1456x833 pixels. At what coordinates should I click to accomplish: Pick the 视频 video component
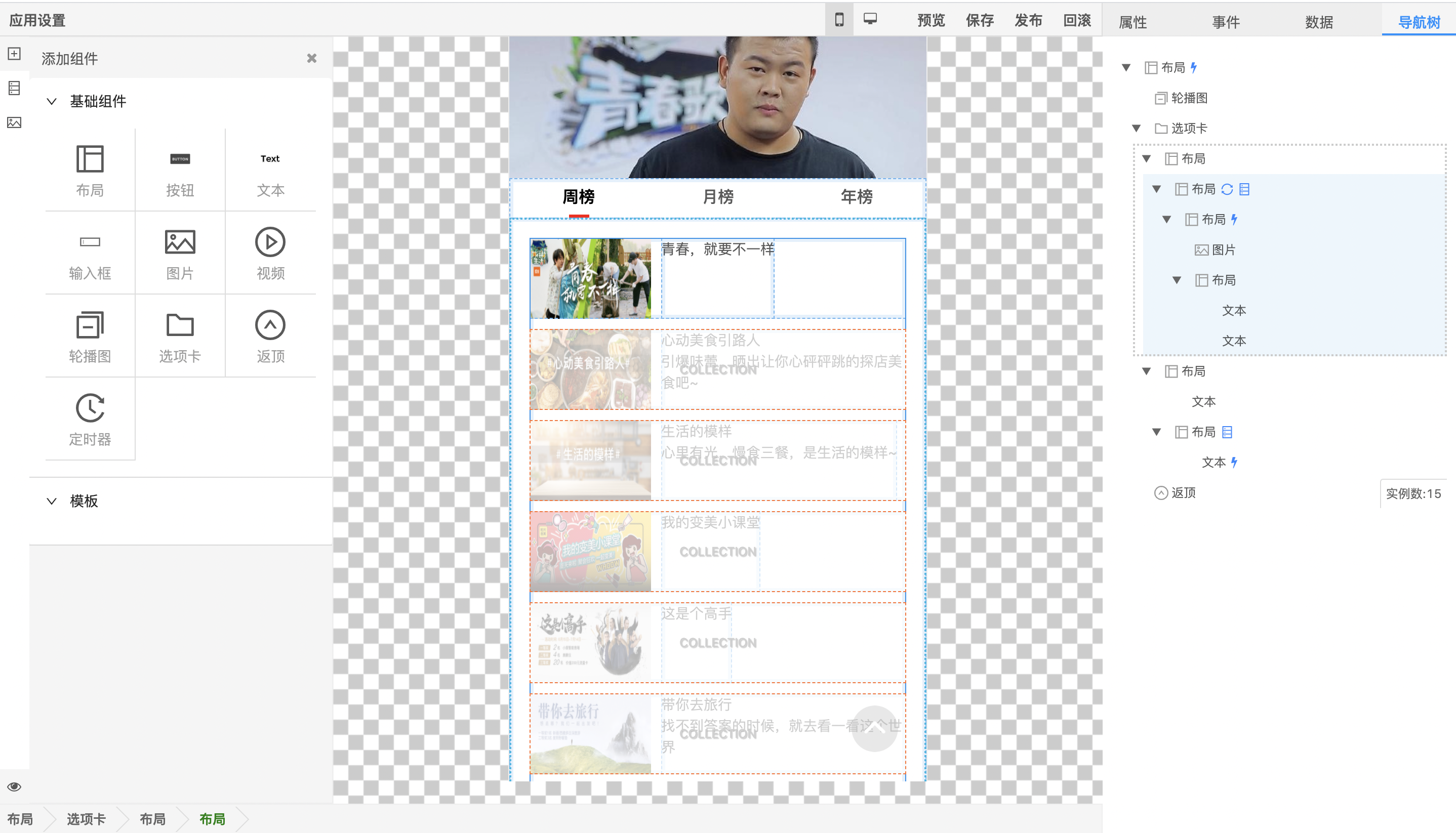(x=270, y=242)
